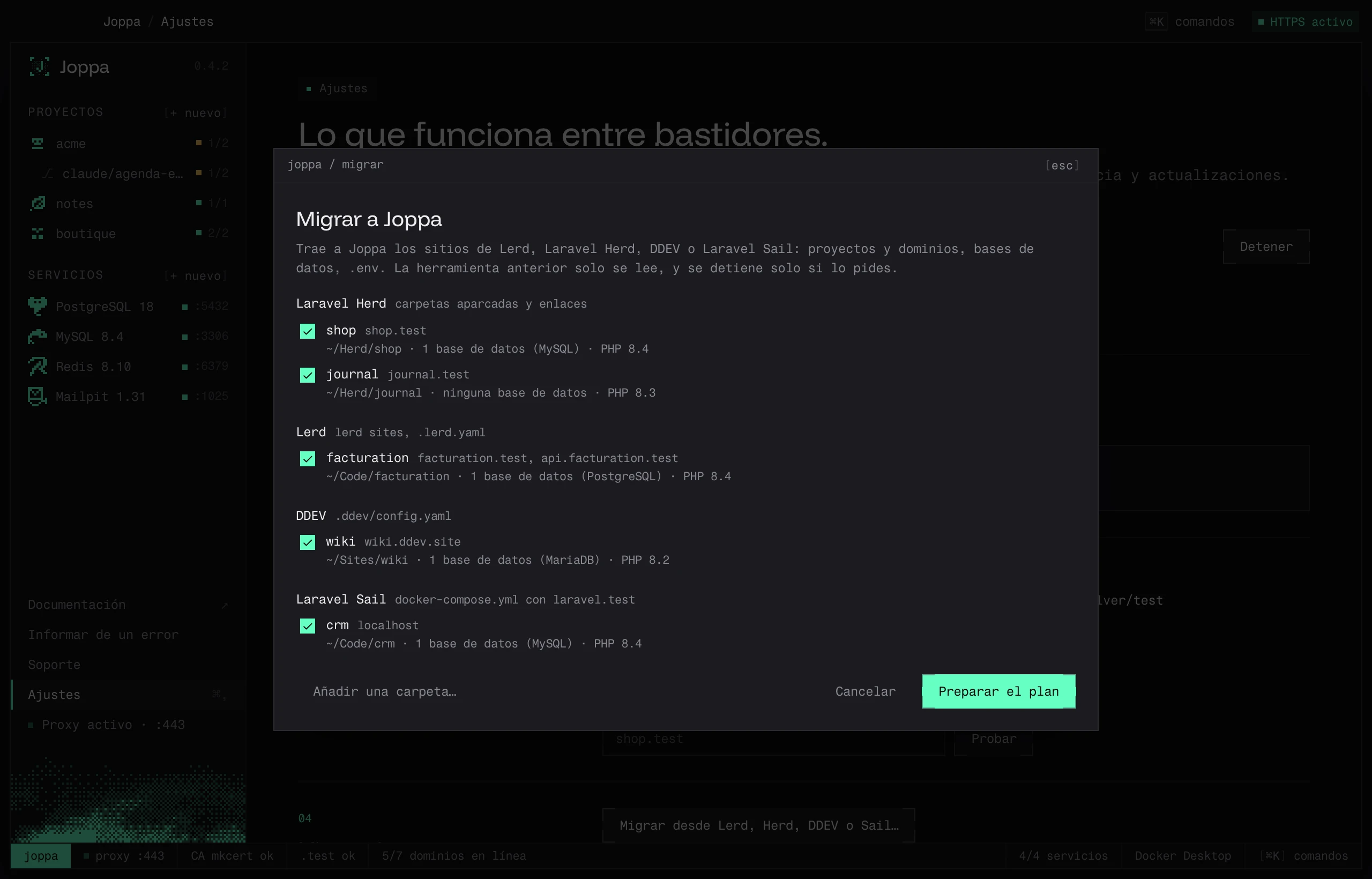The image size is (1372, 879).
Task: Click the PostgreSQL 18 service icon
Action: [x=38, y=306]
